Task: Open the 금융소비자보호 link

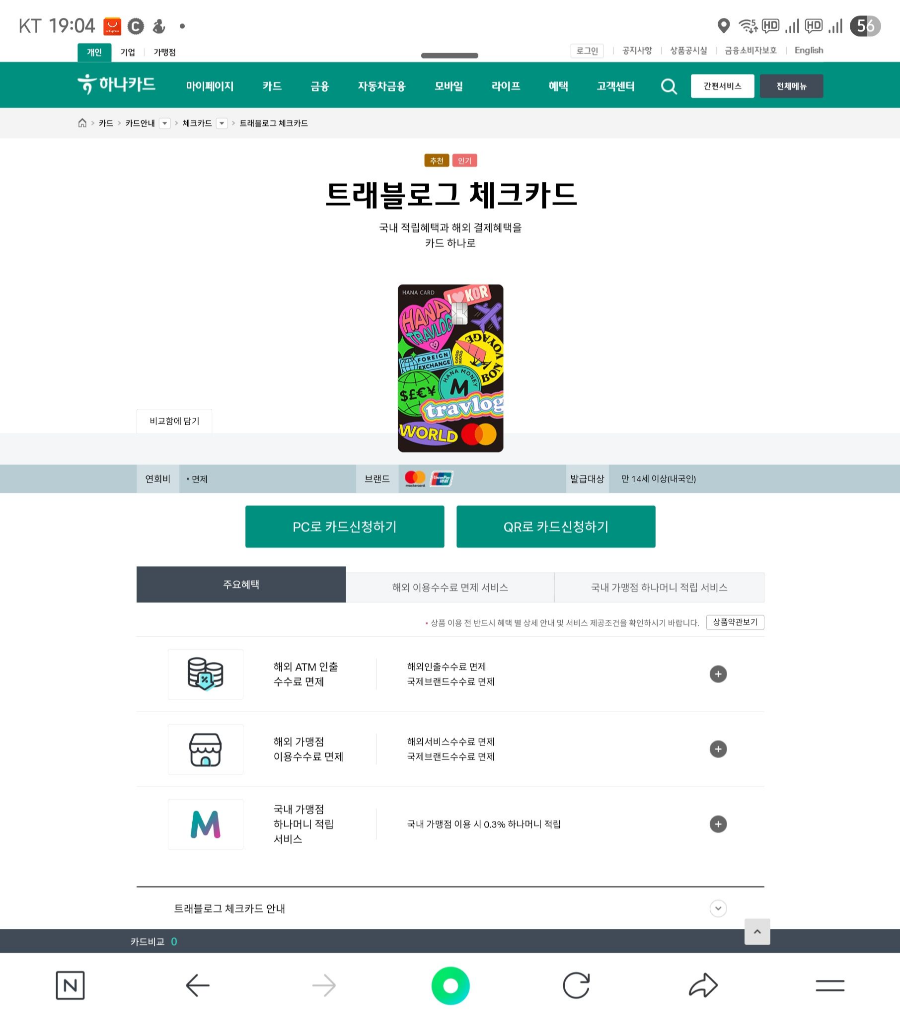Action: 750,51
